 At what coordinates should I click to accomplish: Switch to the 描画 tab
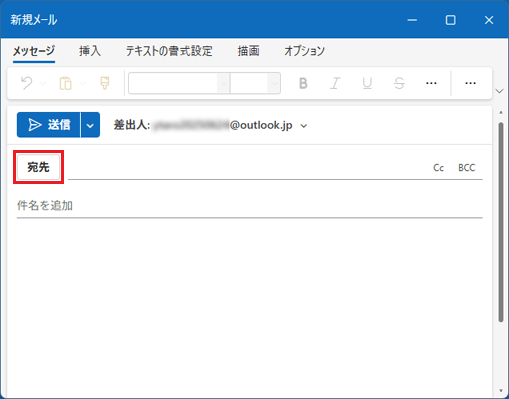[249, 51]
